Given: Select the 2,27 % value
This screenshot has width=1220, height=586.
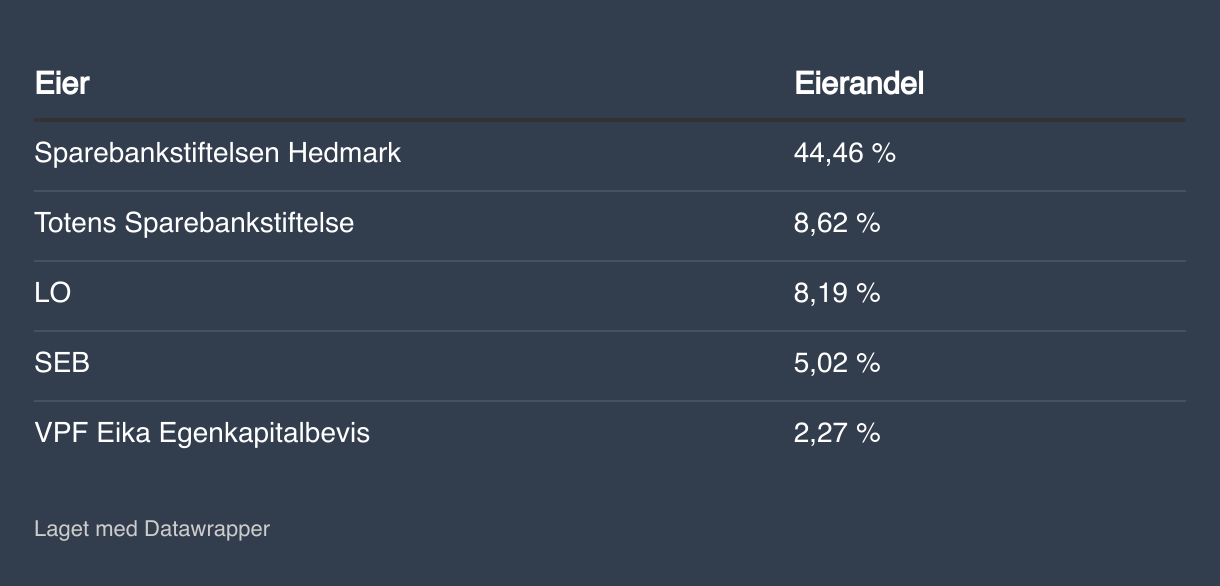Looking at the screenshot, I should (x=837, y=433).
